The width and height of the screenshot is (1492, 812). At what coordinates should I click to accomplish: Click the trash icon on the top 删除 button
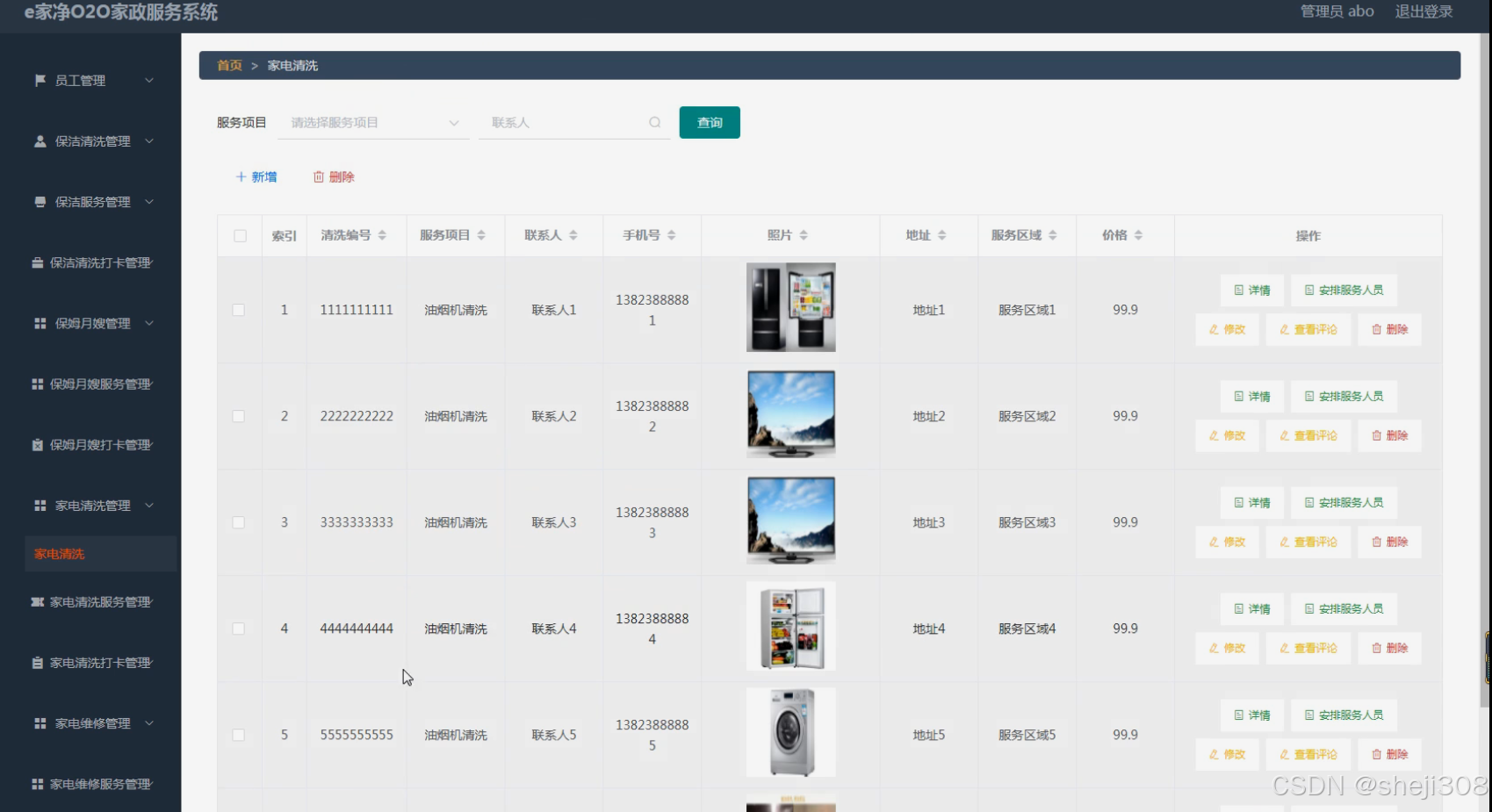click(320, 176)
